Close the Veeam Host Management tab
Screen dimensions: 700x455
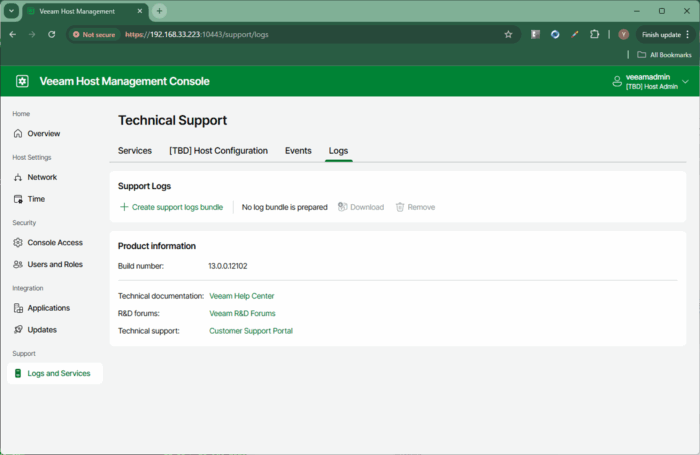(x=140, y=11)
